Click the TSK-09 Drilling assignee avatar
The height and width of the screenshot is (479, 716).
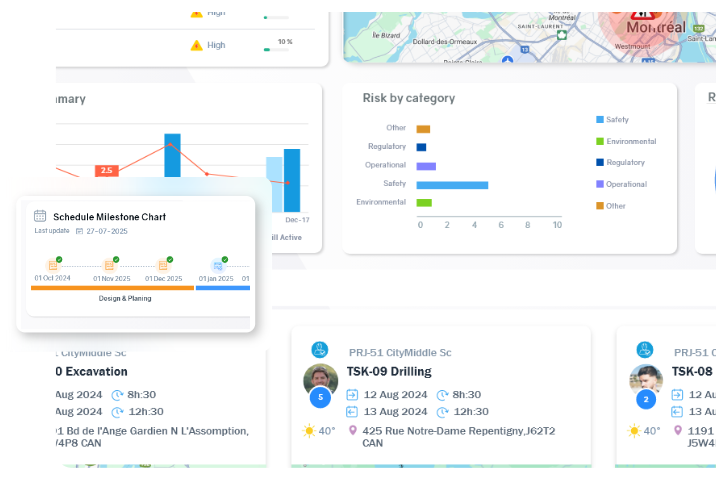click(320, 380)
